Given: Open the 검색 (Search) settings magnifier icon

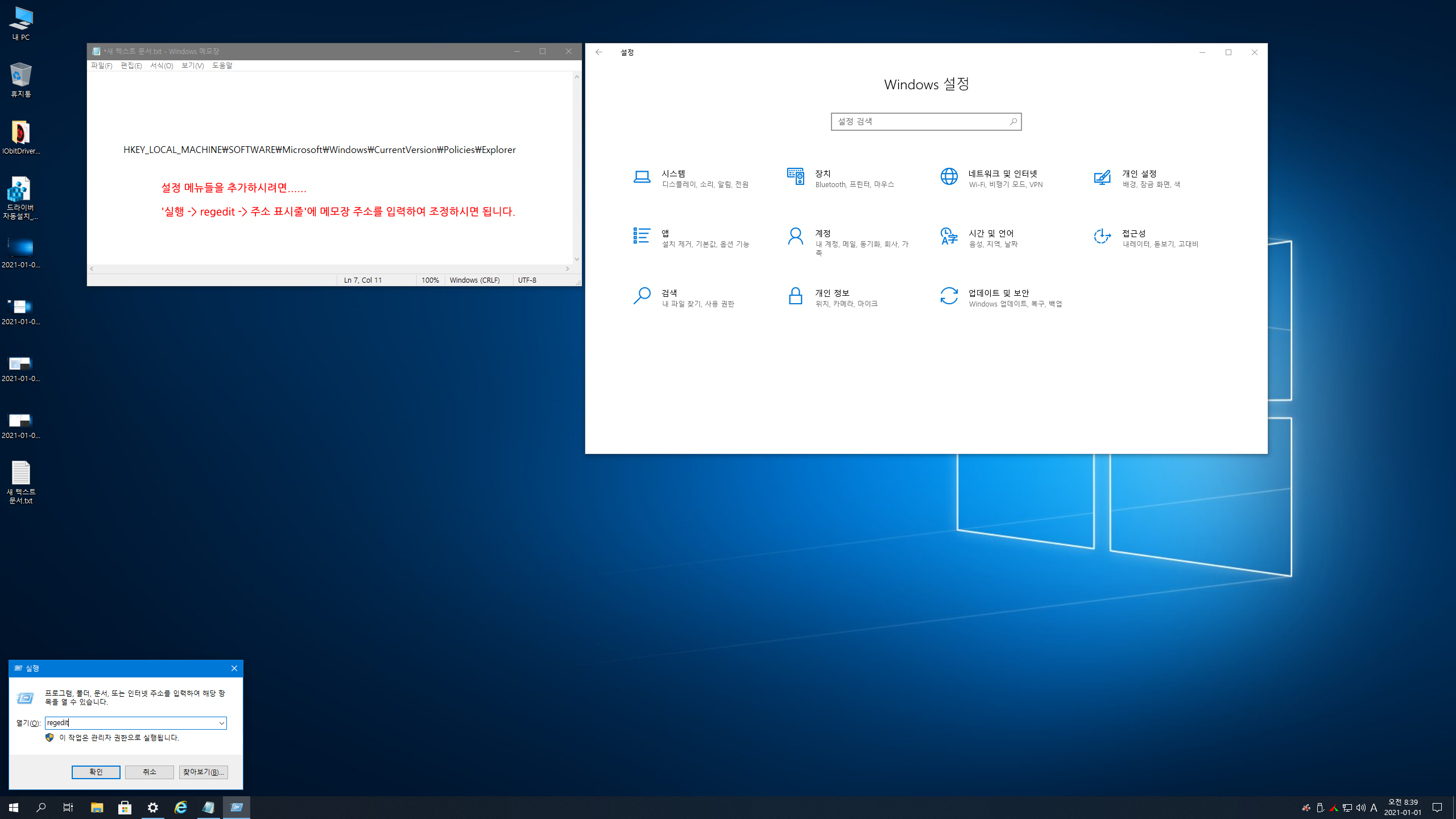Looking at the screenshot, I should tap(642, 296).
